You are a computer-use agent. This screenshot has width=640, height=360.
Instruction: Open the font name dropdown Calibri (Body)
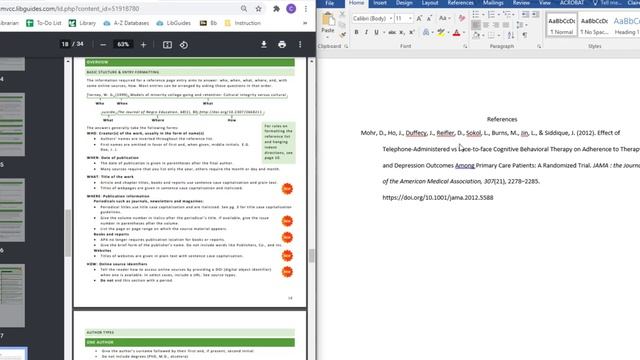click(x=391, y=18)
